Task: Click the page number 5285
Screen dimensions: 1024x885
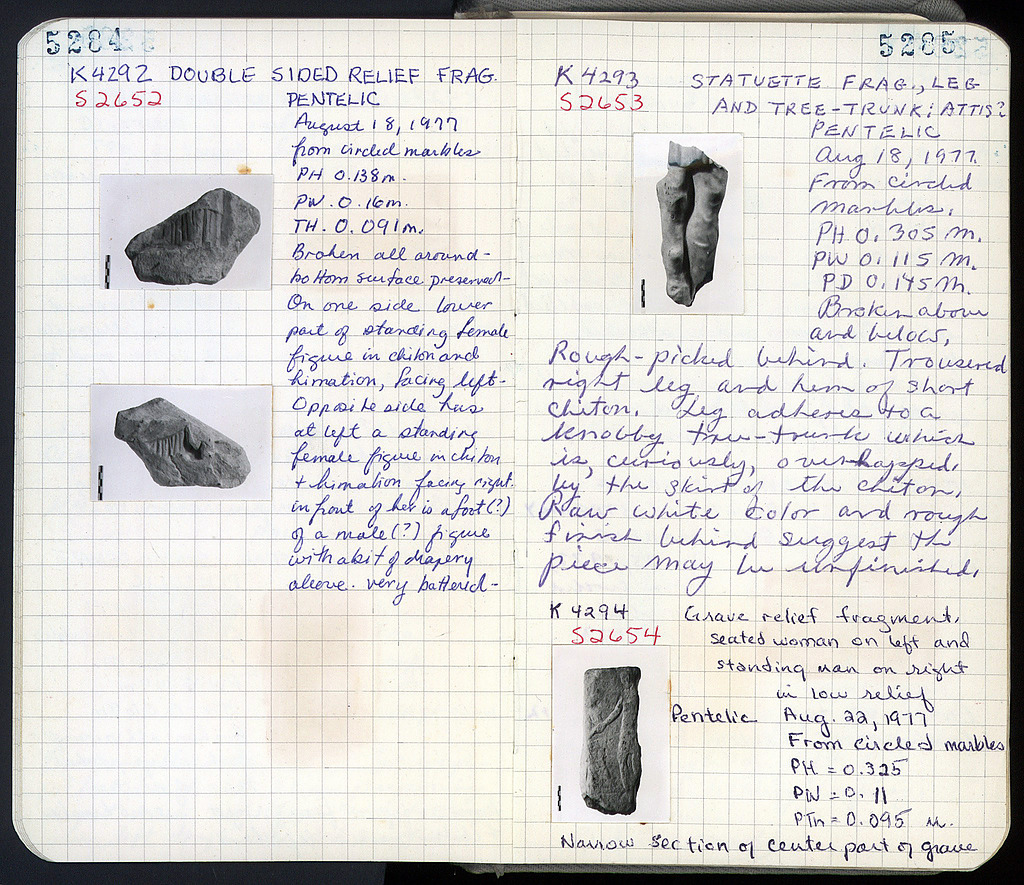Action: coord(917,45)
